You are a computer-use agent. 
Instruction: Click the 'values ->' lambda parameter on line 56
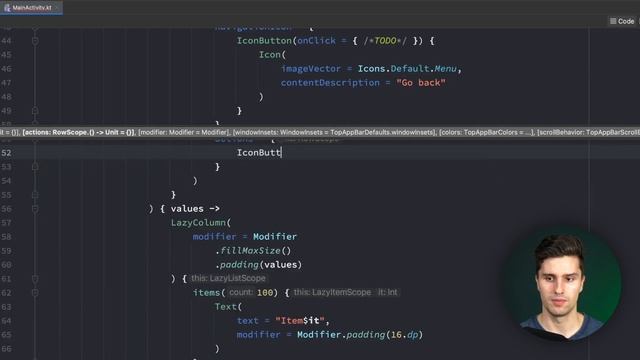(195, 209)
